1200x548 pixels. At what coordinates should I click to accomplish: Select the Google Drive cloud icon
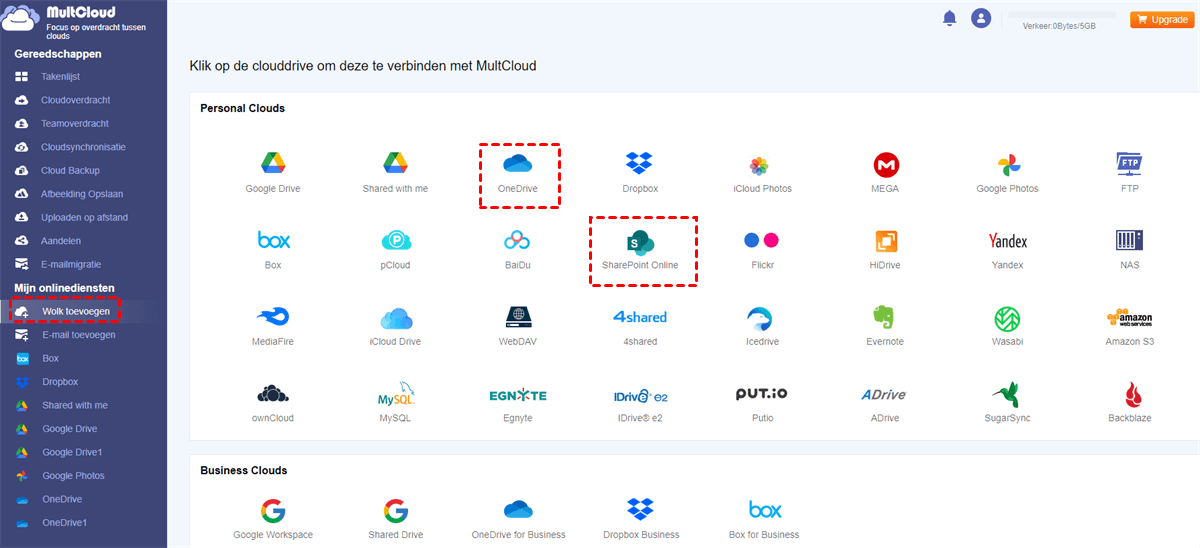273,164
